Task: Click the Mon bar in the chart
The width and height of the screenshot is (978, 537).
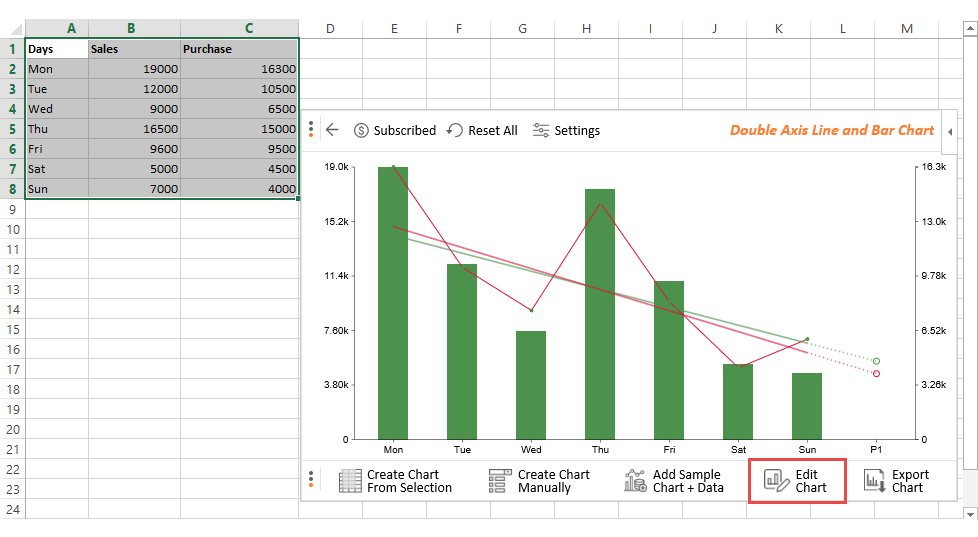Action: [393, 303]
